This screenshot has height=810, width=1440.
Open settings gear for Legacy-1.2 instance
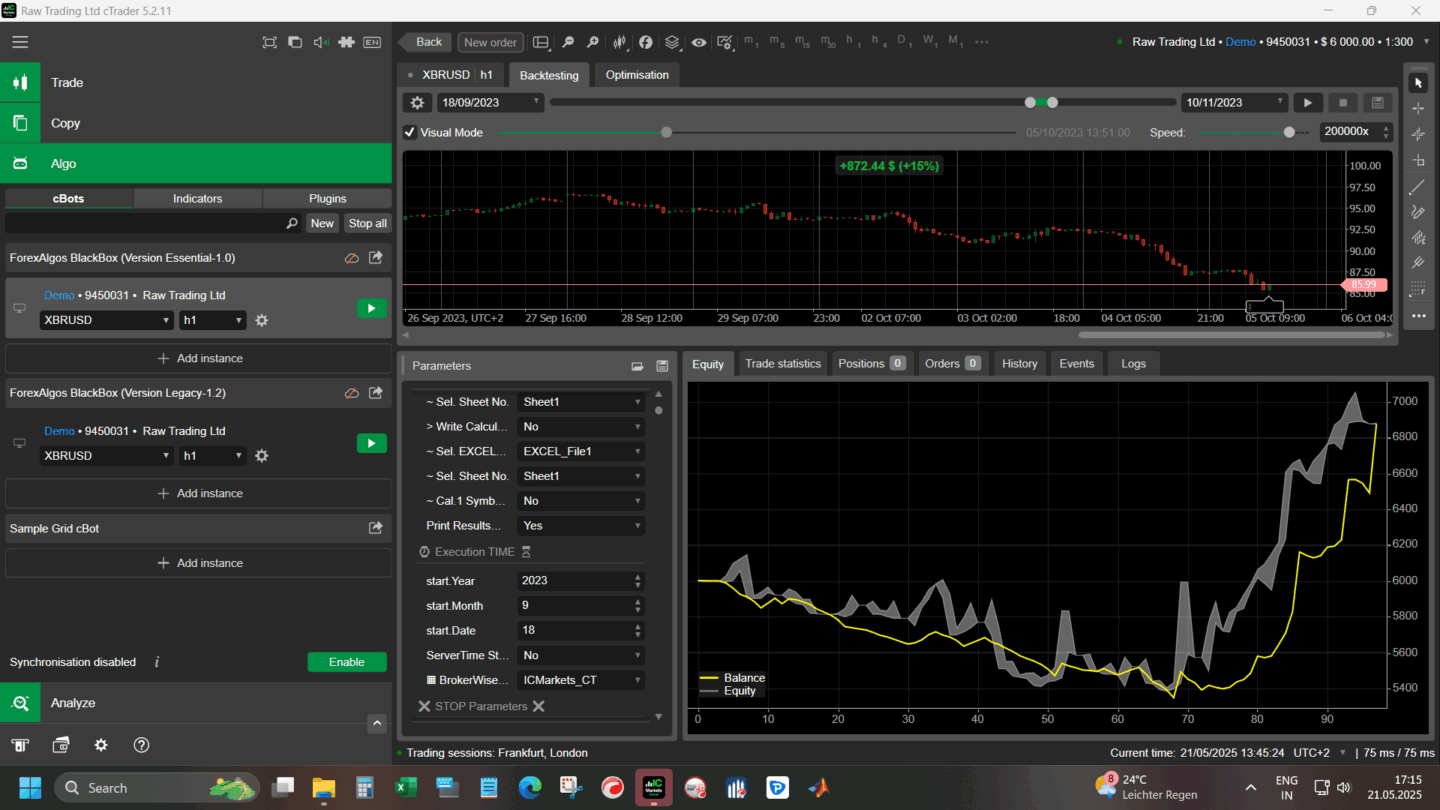(x=262, y=456)
